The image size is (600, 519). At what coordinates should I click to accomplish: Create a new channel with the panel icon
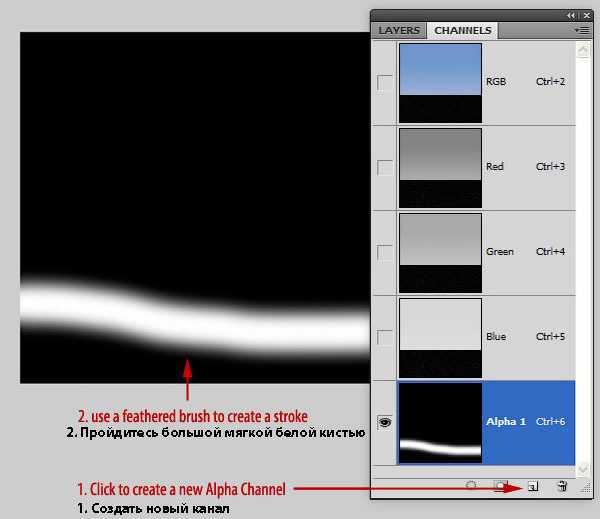(533, 486)
